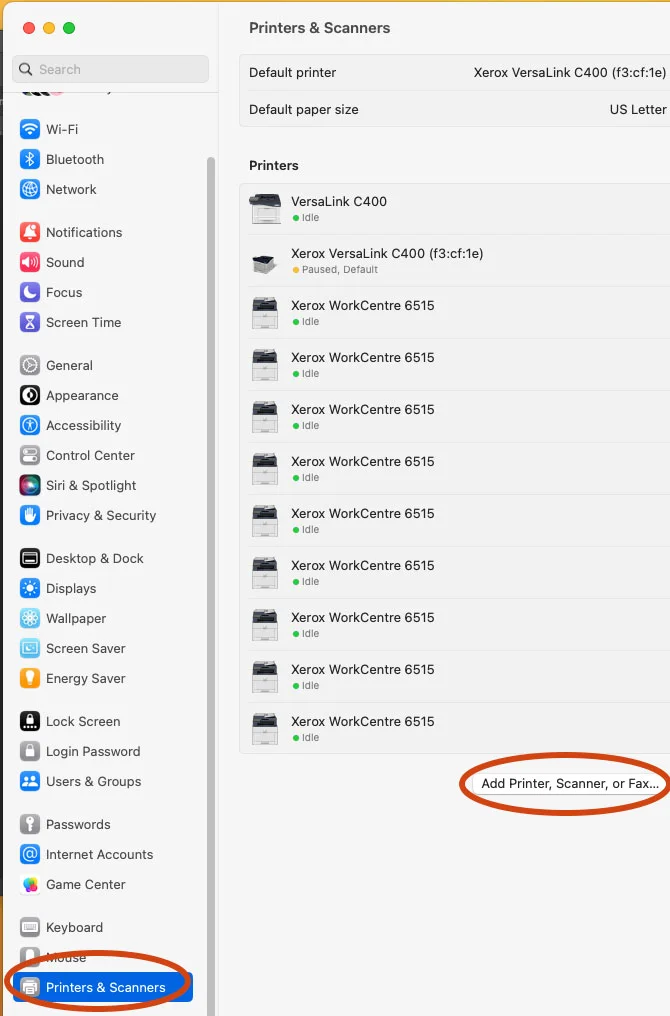
Task: Click the Default paper size label
Action: coord(303,110)
